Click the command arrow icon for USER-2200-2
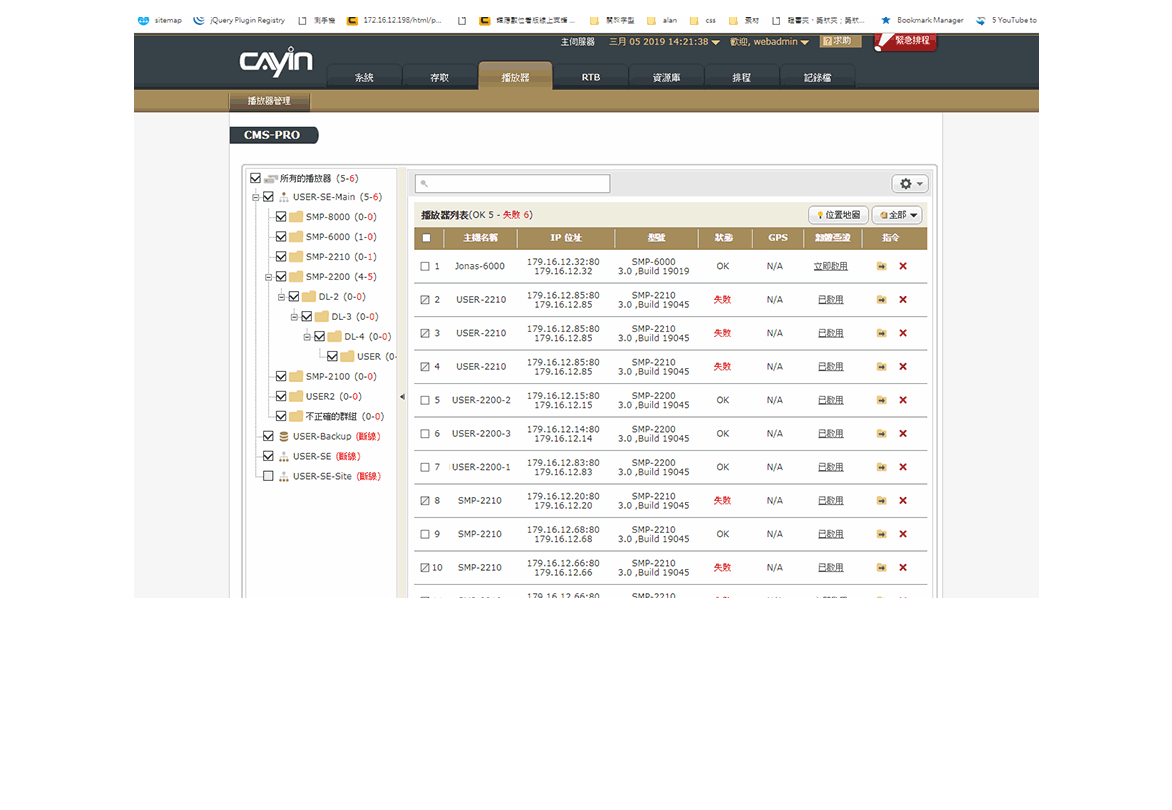Screen dimensions: 1172x810 [881, 400]
